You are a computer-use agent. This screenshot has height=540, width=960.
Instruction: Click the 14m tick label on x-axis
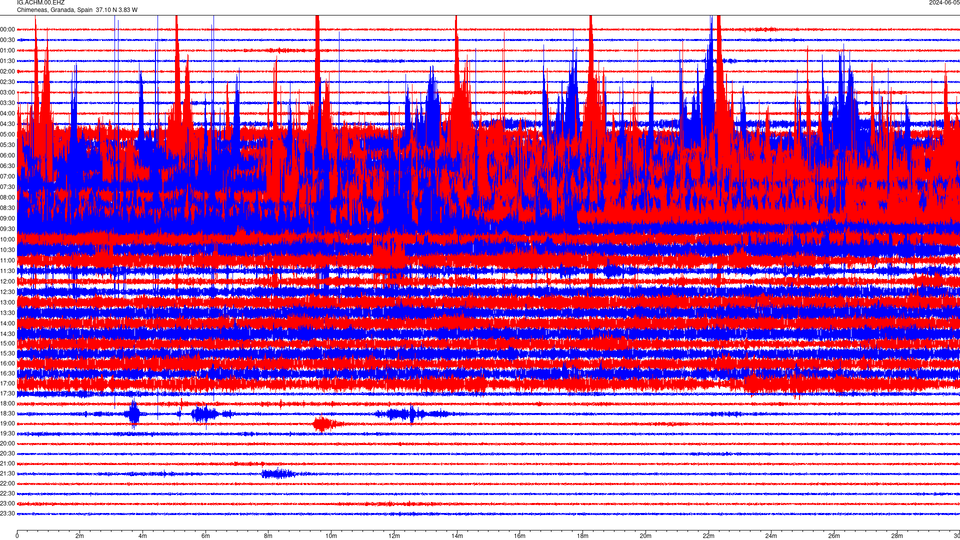pyautogui.click(x=457, y=536)
